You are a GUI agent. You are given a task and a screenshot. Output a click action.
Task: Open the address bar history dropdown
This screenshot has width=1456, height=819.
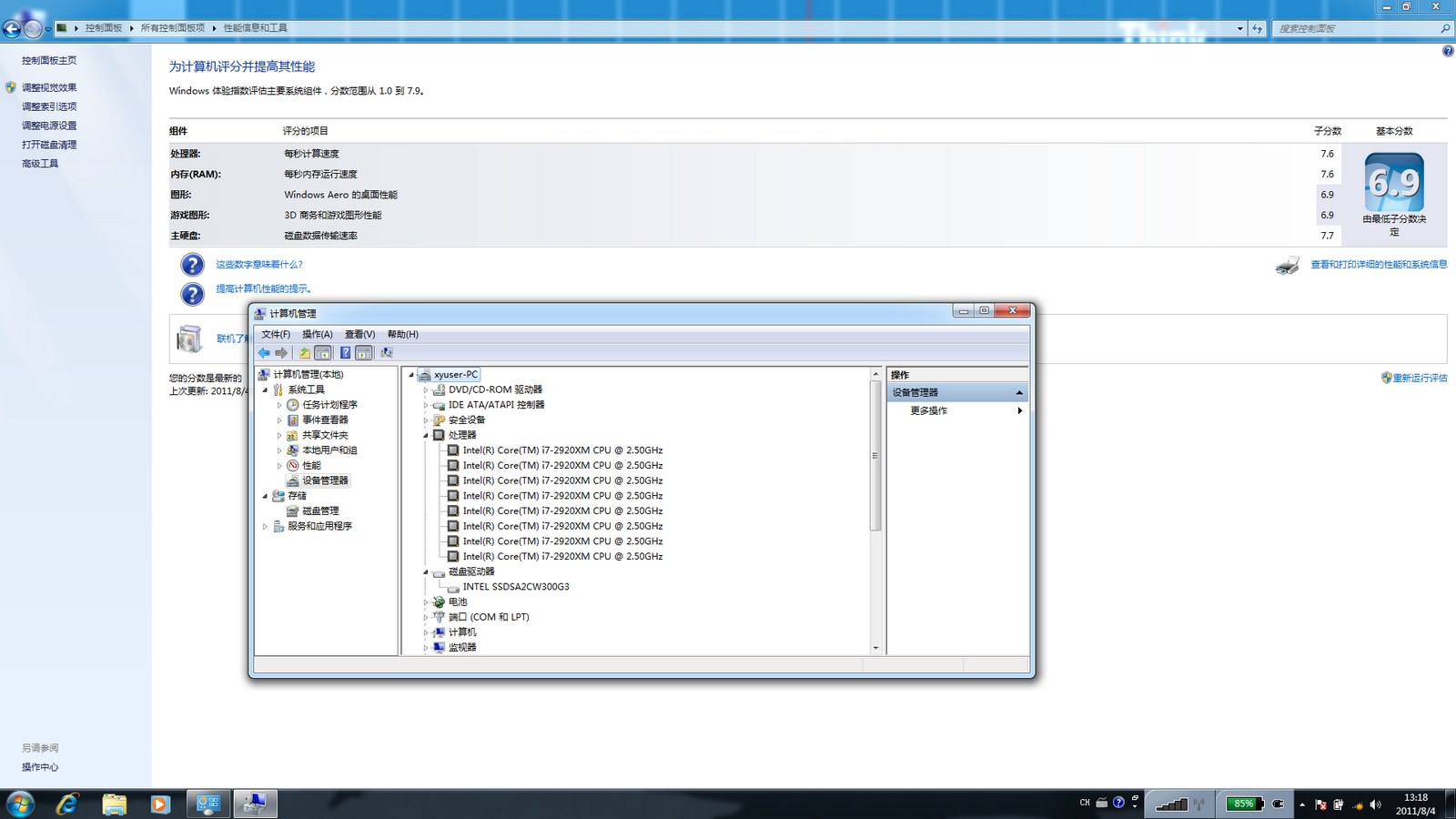pos(1239,28)
